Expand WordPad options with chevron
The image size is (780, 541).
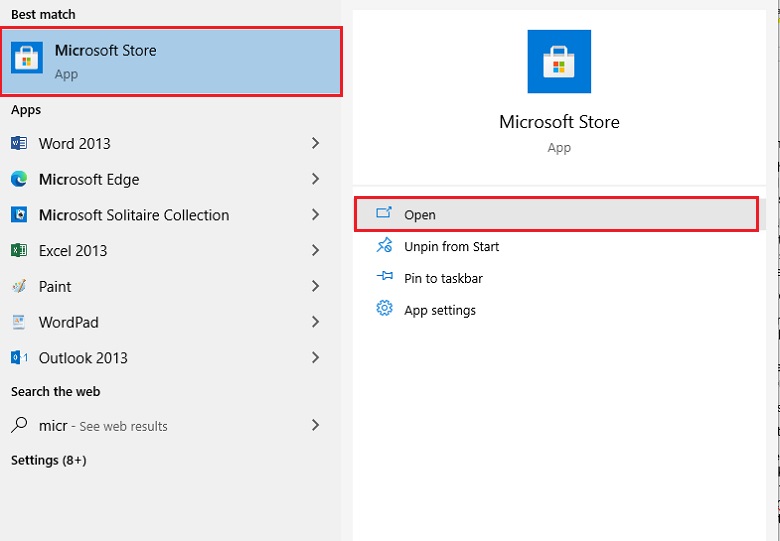pos(315,322)
